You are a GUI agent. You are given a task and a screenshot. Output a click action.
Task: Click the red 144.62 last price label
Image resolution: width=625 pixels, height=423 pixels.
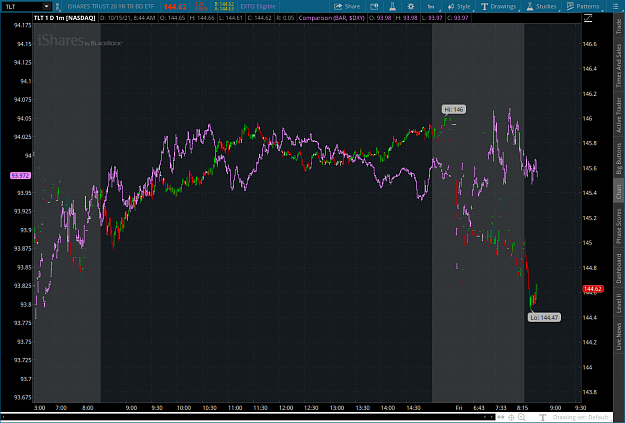(592, 289)
